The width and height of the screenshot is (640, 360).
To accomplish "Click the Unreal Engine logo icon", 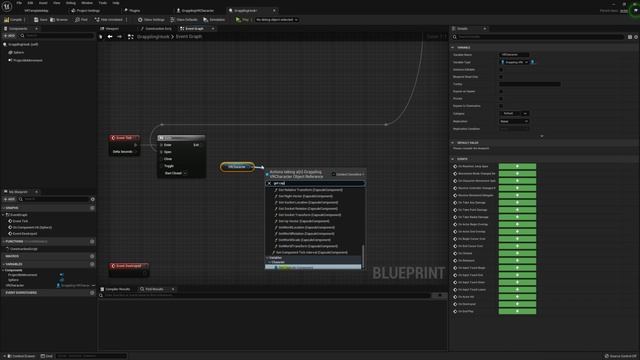I will coord(7,6).
